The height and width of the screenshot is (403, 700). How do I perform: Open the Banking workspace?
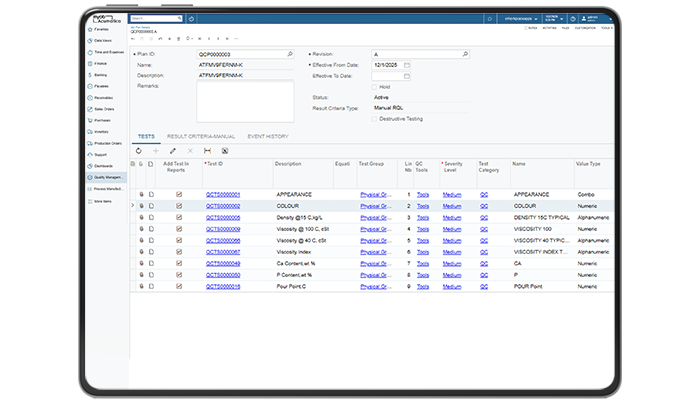100,75
